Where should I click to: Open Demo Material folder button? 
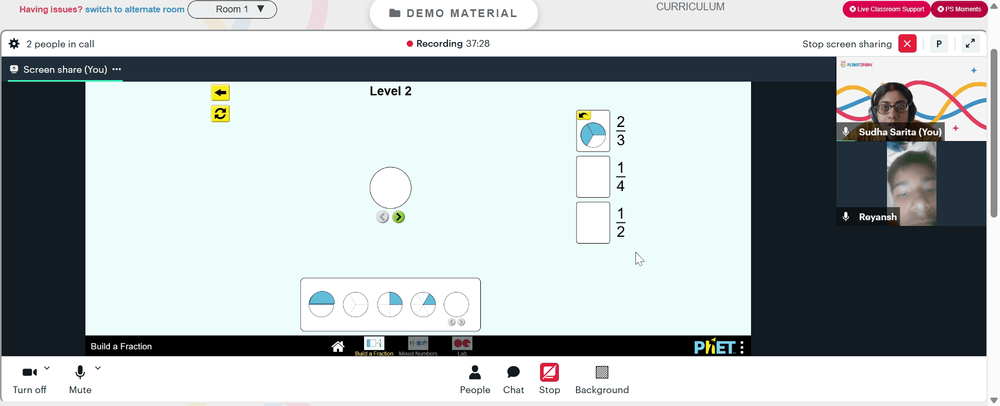click(453, 13)
